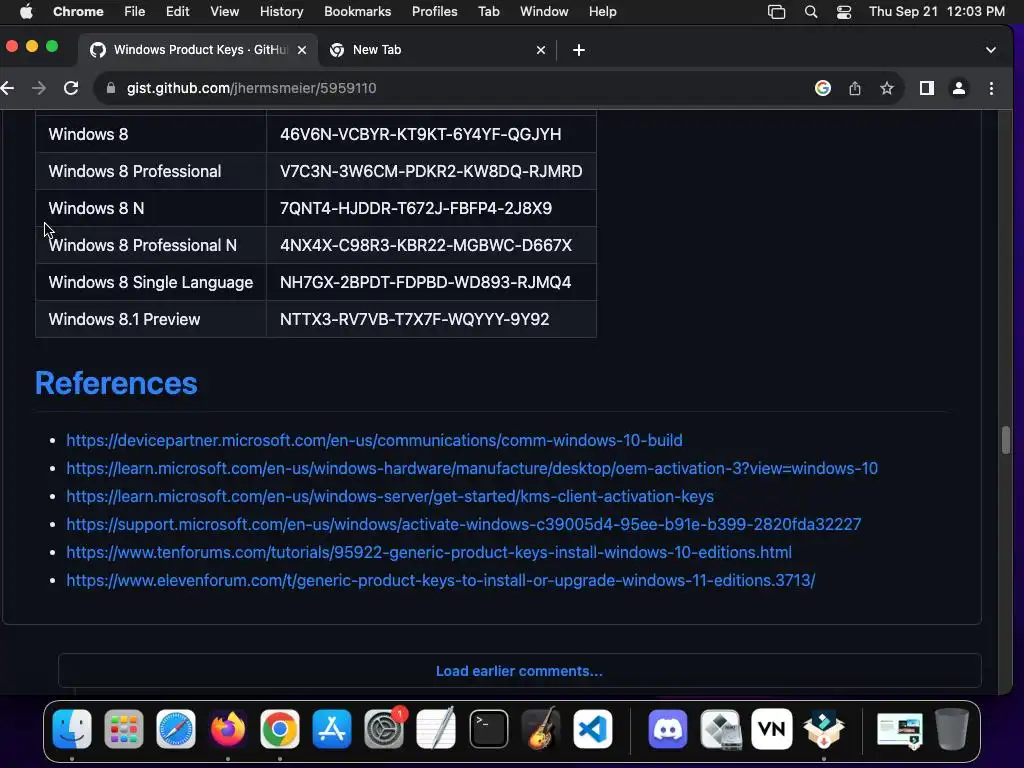The width and height of the screenshot is (1024, 768).
Task: Open Terminal from the dock
Action: tap(488, 729)
